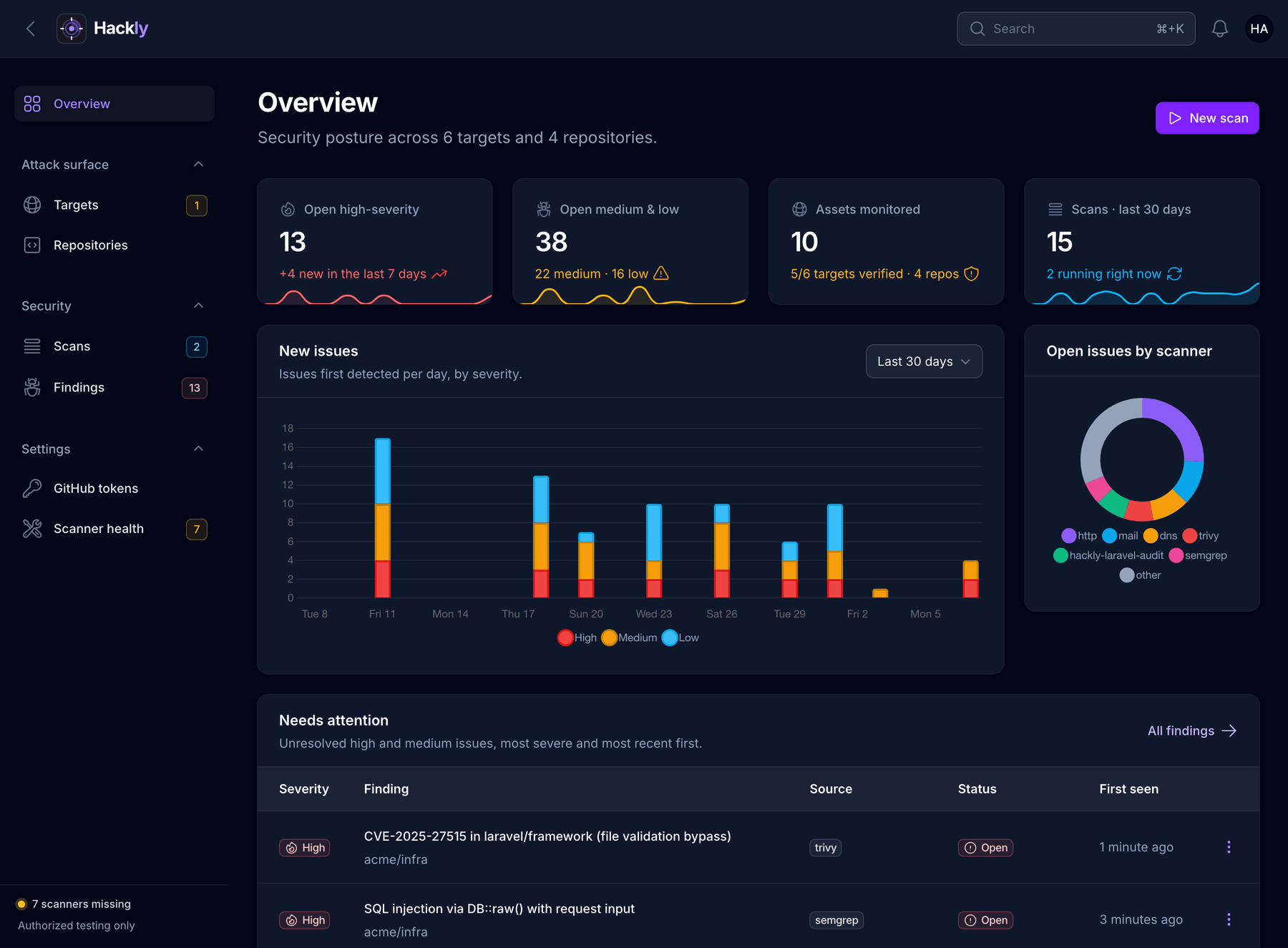Viewport: 1288px width, 948px height.
Task: Open row actions for CVE-2025-27515 finding
Action: (1229, 847)
